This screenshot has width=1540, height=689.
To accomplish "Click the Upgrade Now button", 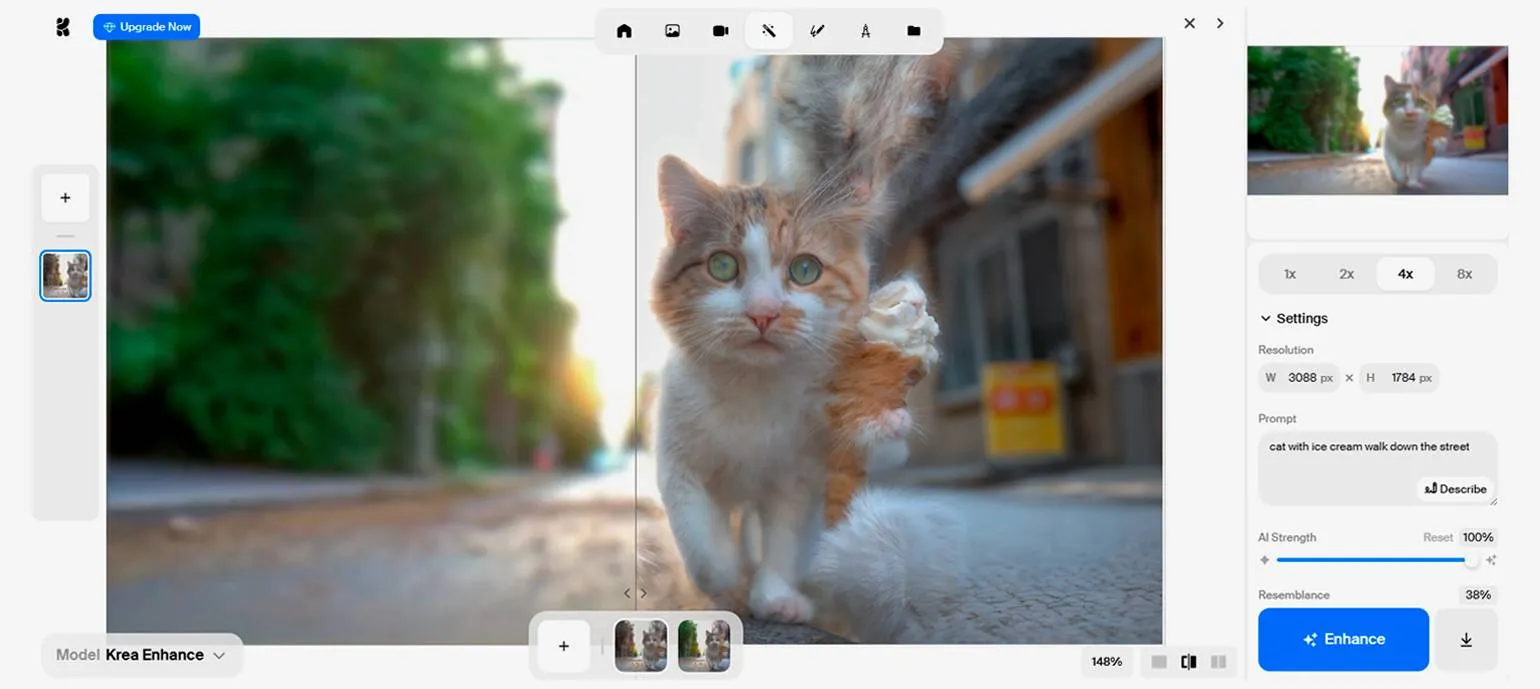I will click(146, 27).
